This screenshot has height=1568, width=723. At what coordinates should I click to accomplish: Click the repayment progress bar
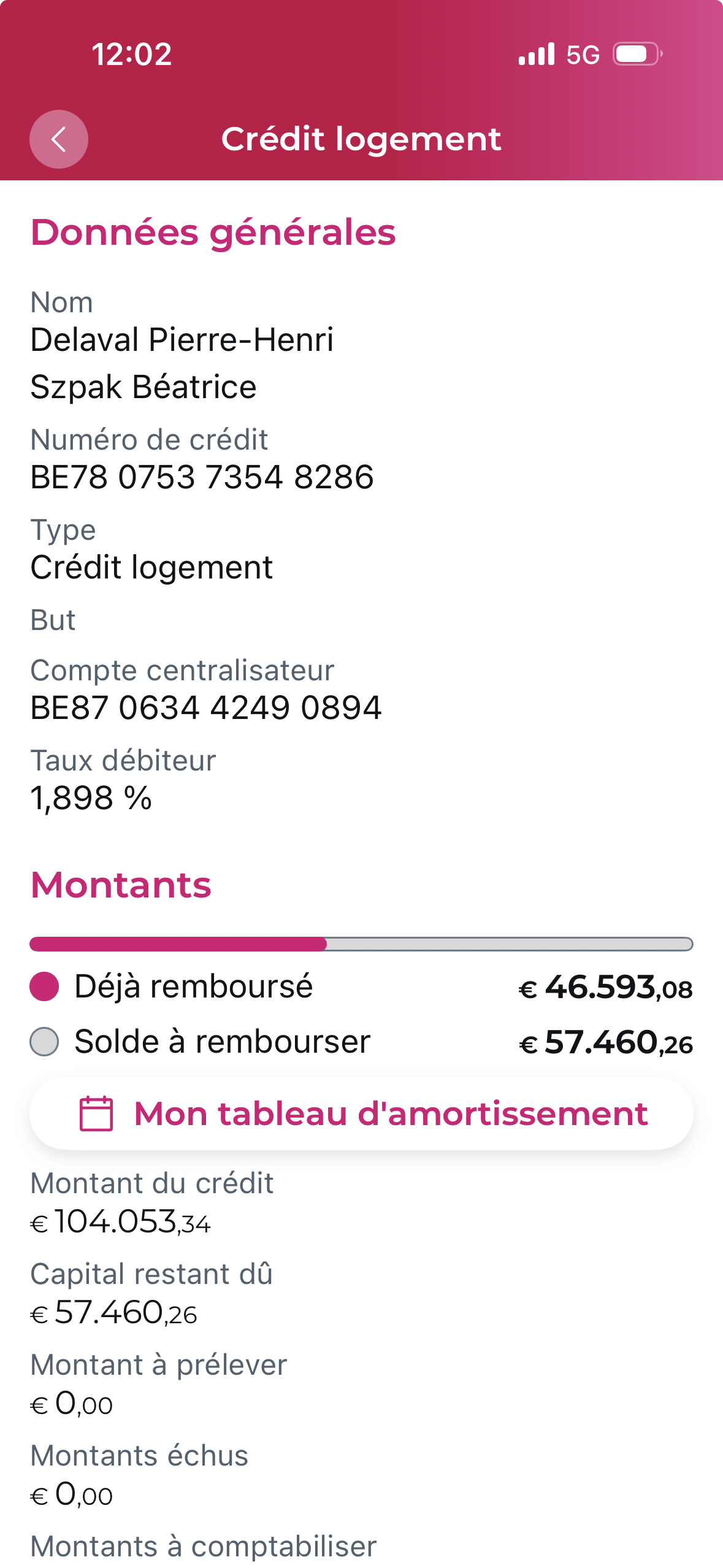tap(361, 944)
